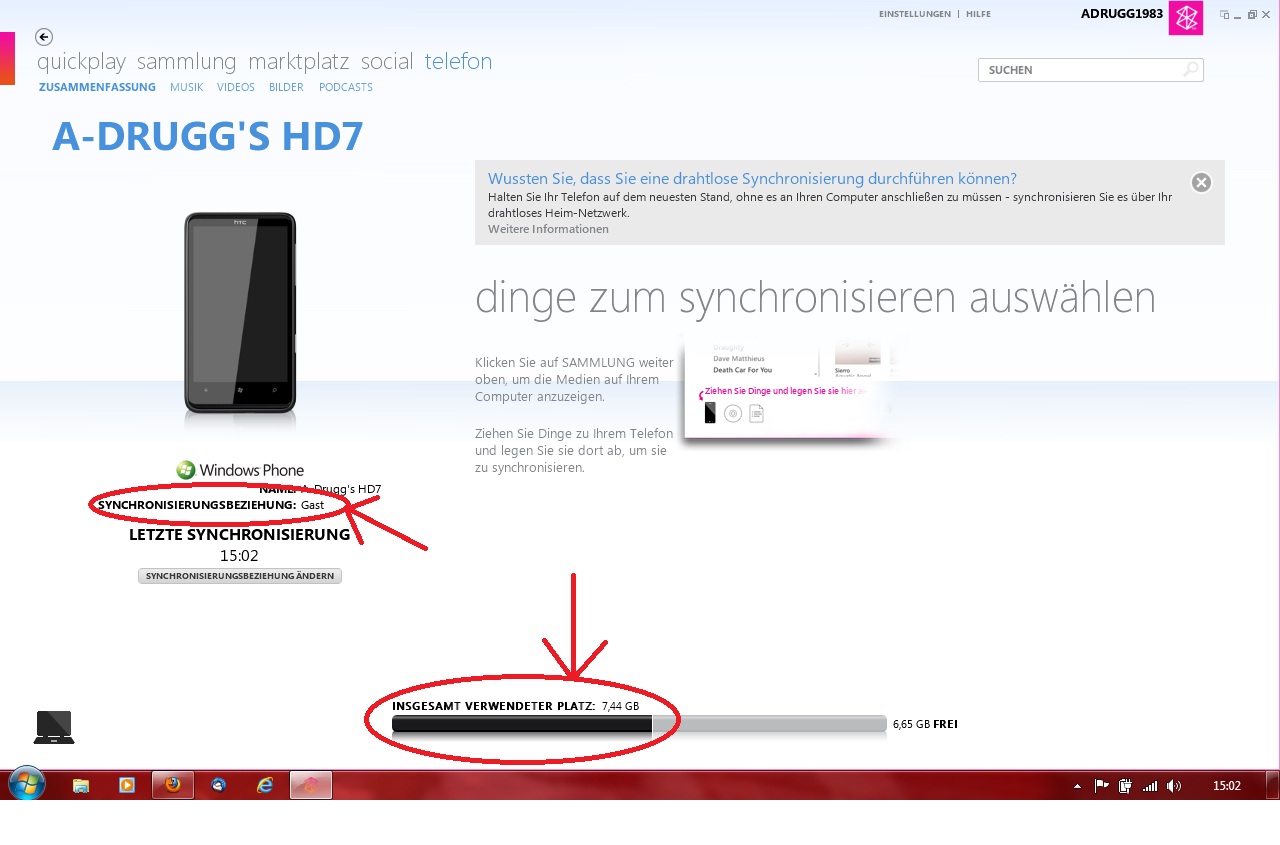Click the A-DRUGG'S HD7 device title
This screenshot has height=845, width=1280.
click(208, 137)
